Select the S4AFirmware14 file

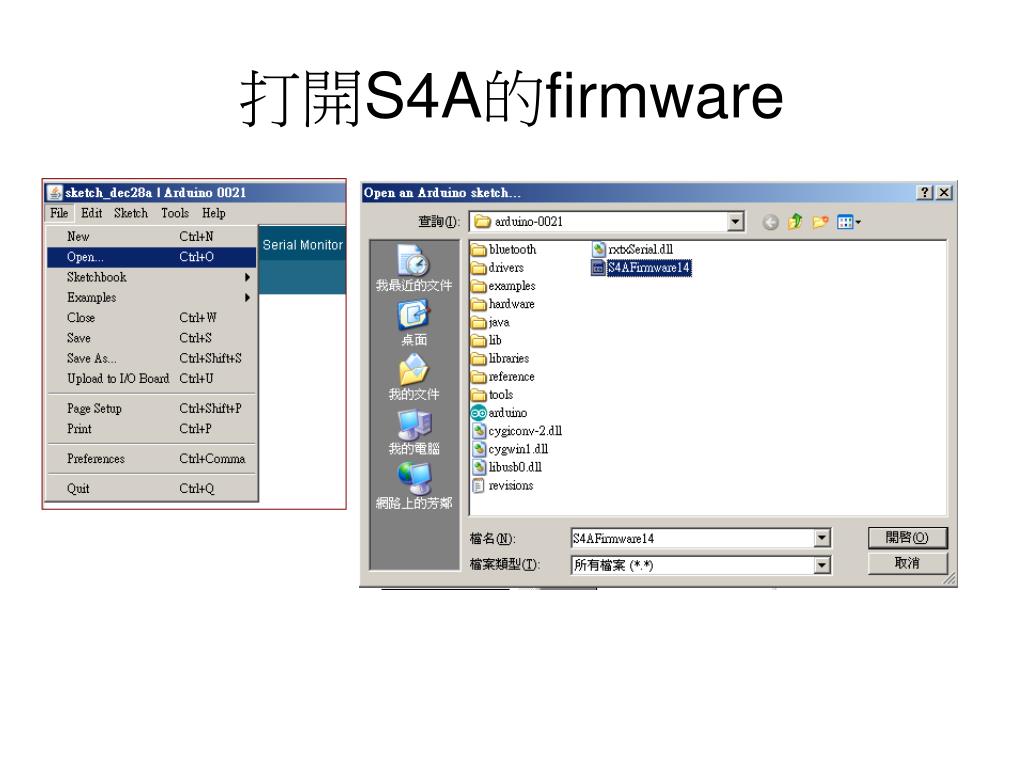[x=641, y=268]
